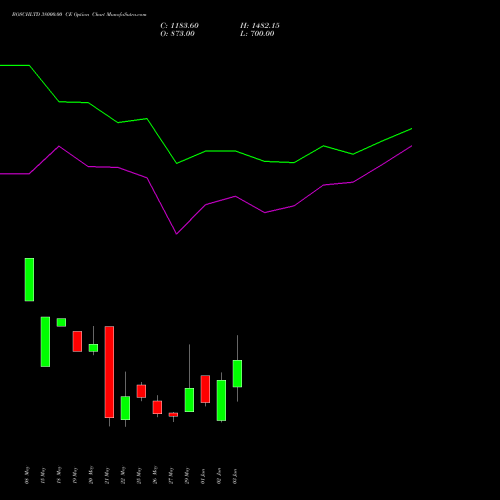Click the 22 May date label

(x=123, y=475)
